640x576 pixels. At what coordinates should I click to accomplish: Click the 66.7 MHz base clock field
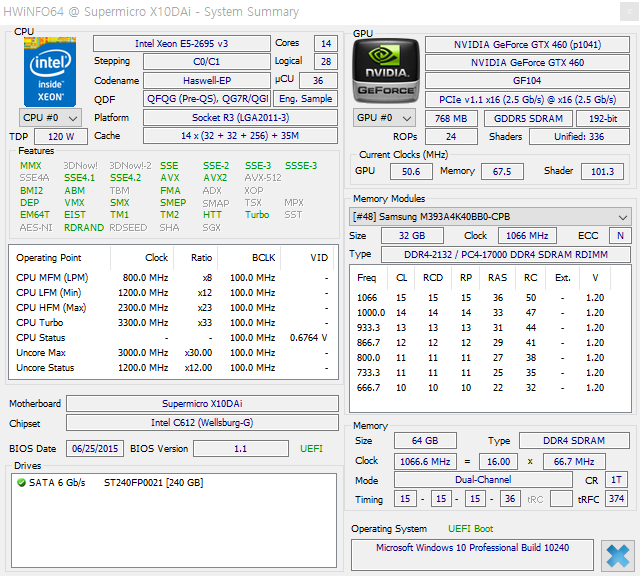(574, 462)
